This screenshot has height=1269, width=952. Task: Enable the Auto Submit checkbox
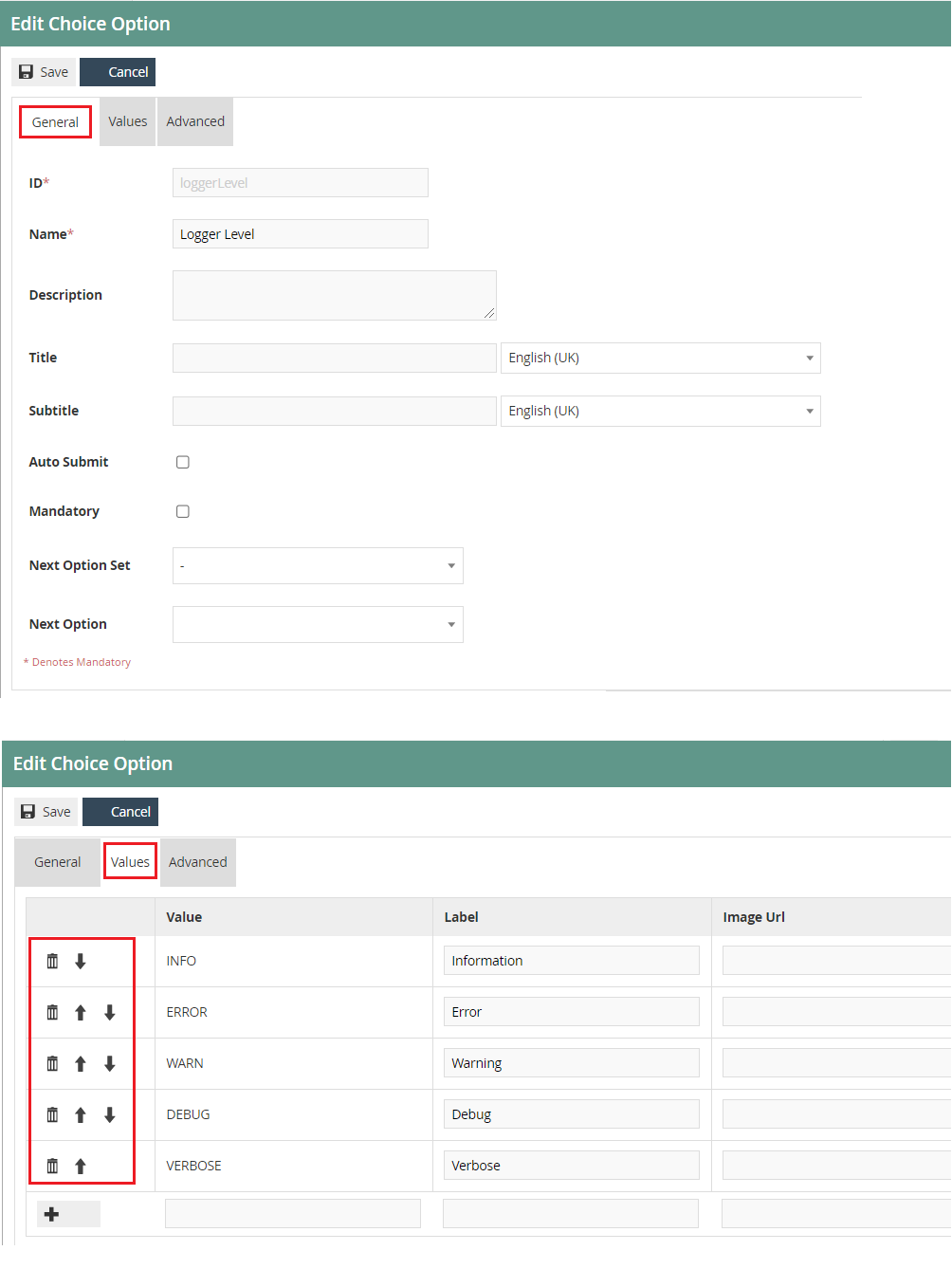[182, 462]
